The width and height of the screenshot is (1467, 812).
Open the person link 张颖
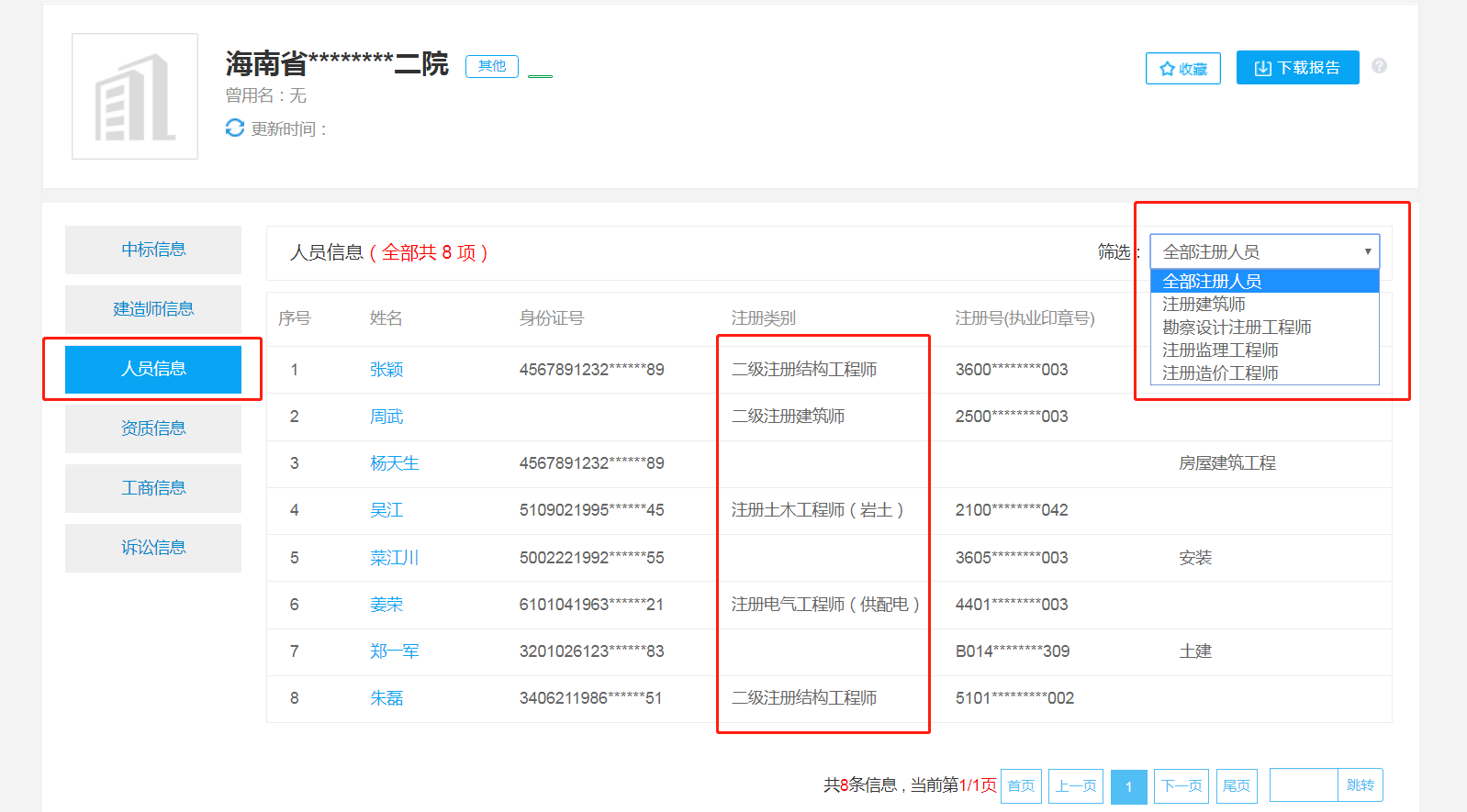coord(386,370)
